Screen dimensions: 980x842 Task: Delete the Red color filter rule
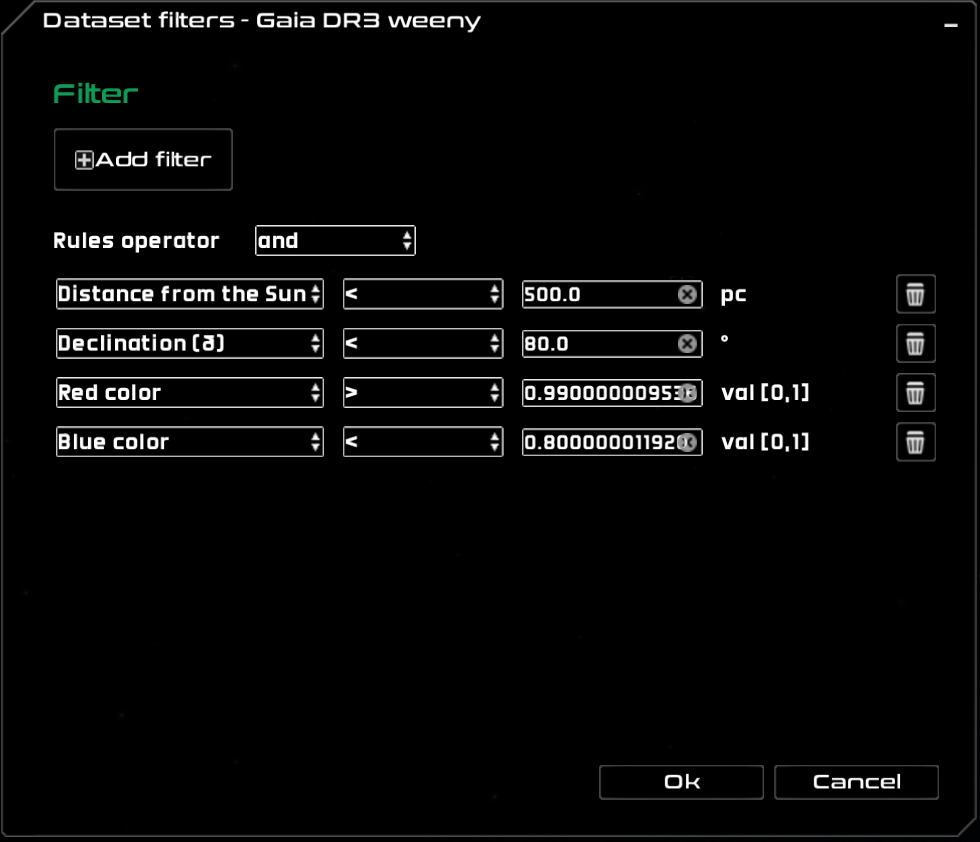[915, 393]
